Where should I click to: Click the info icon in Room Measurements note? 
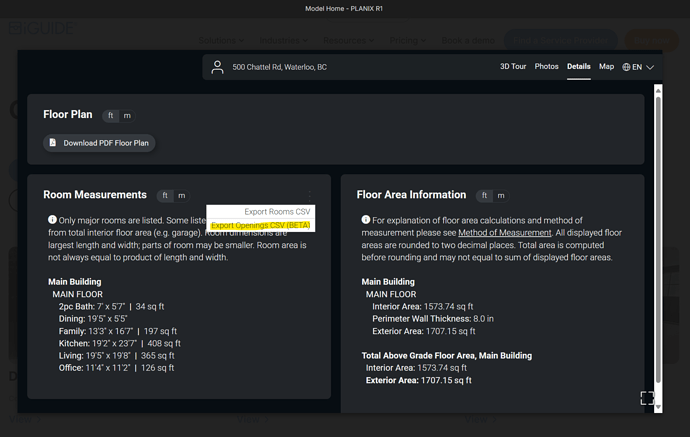point(52,219)
